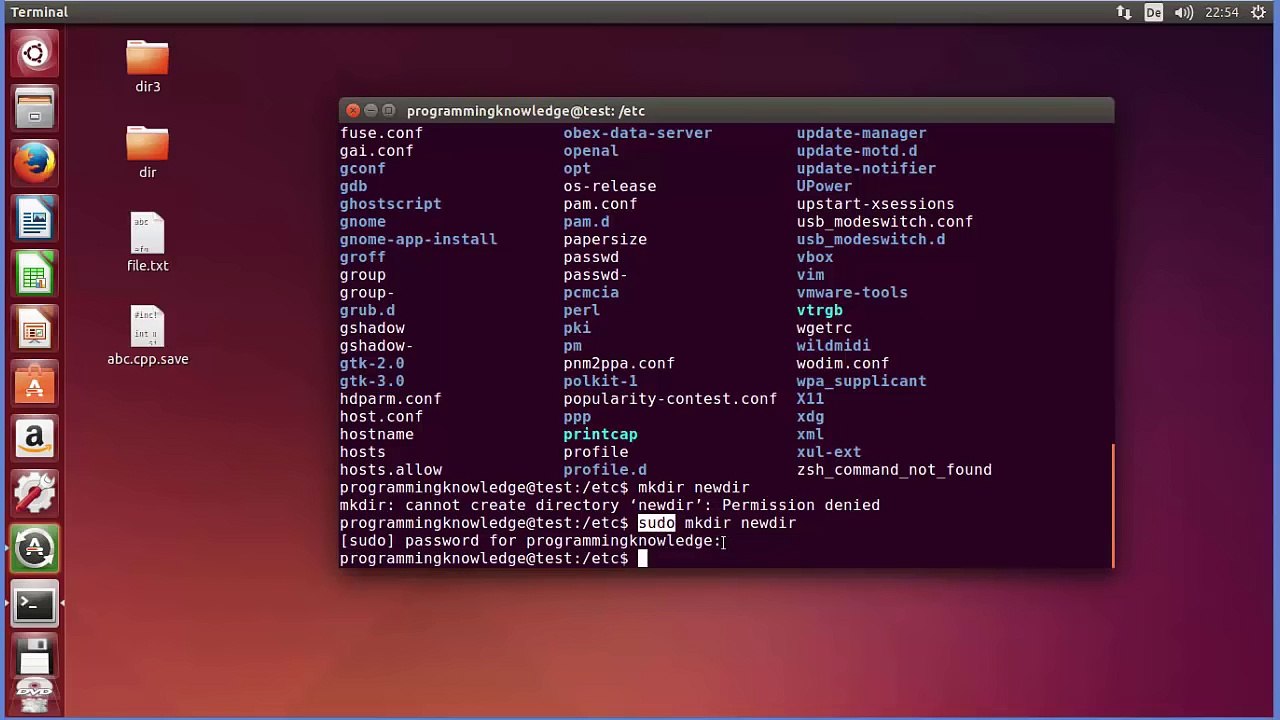Click the 'papersize' entry
The width and height of the screenshot is (1280, 720).
605,239
